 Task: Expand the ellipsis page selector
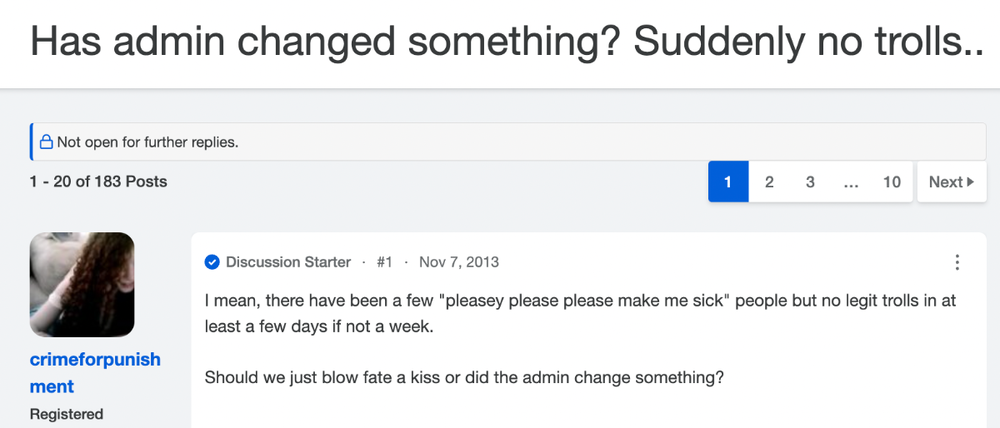[x=851, y=182]
